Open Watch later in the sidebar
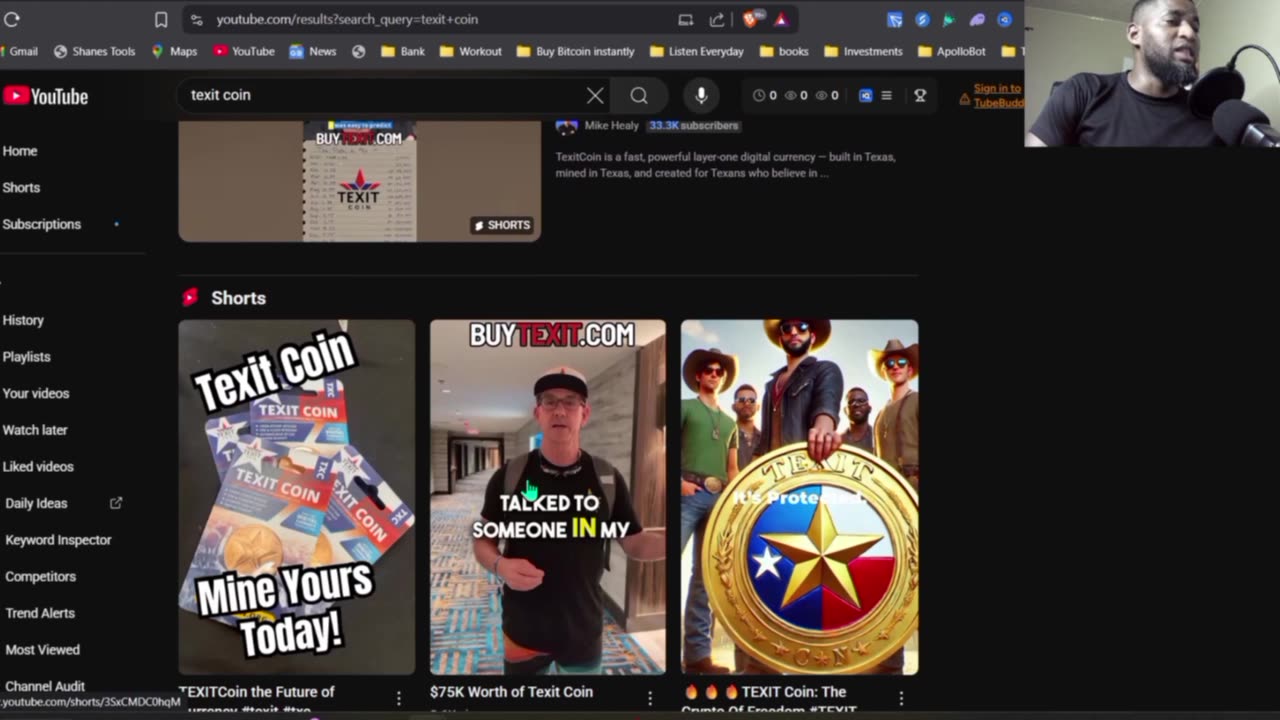Viewport: 1280px width, 720px height. click(35, 430)
